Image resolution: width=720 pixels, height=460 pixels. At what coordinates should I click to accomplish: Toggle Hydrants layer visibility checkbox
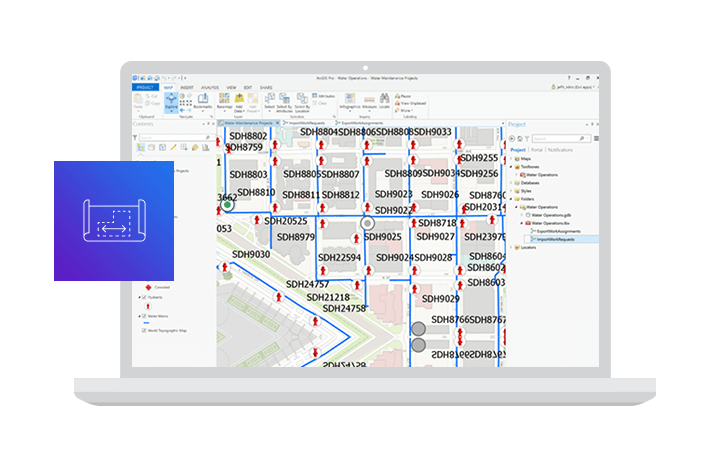pos(144,297)
